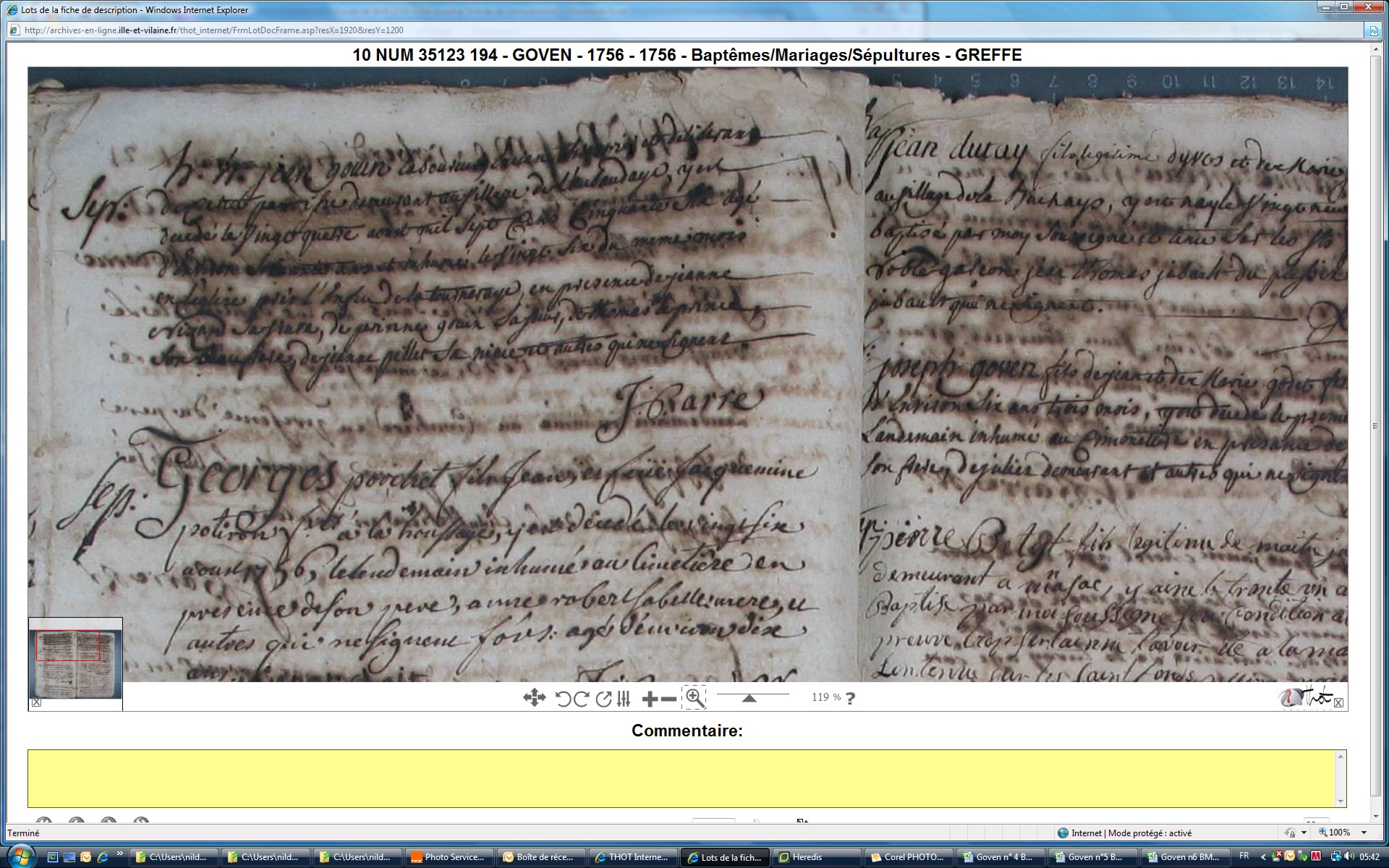Rotate the document counter-clockwise
Screen dimensions: 1389x868
tap(563, 699)
